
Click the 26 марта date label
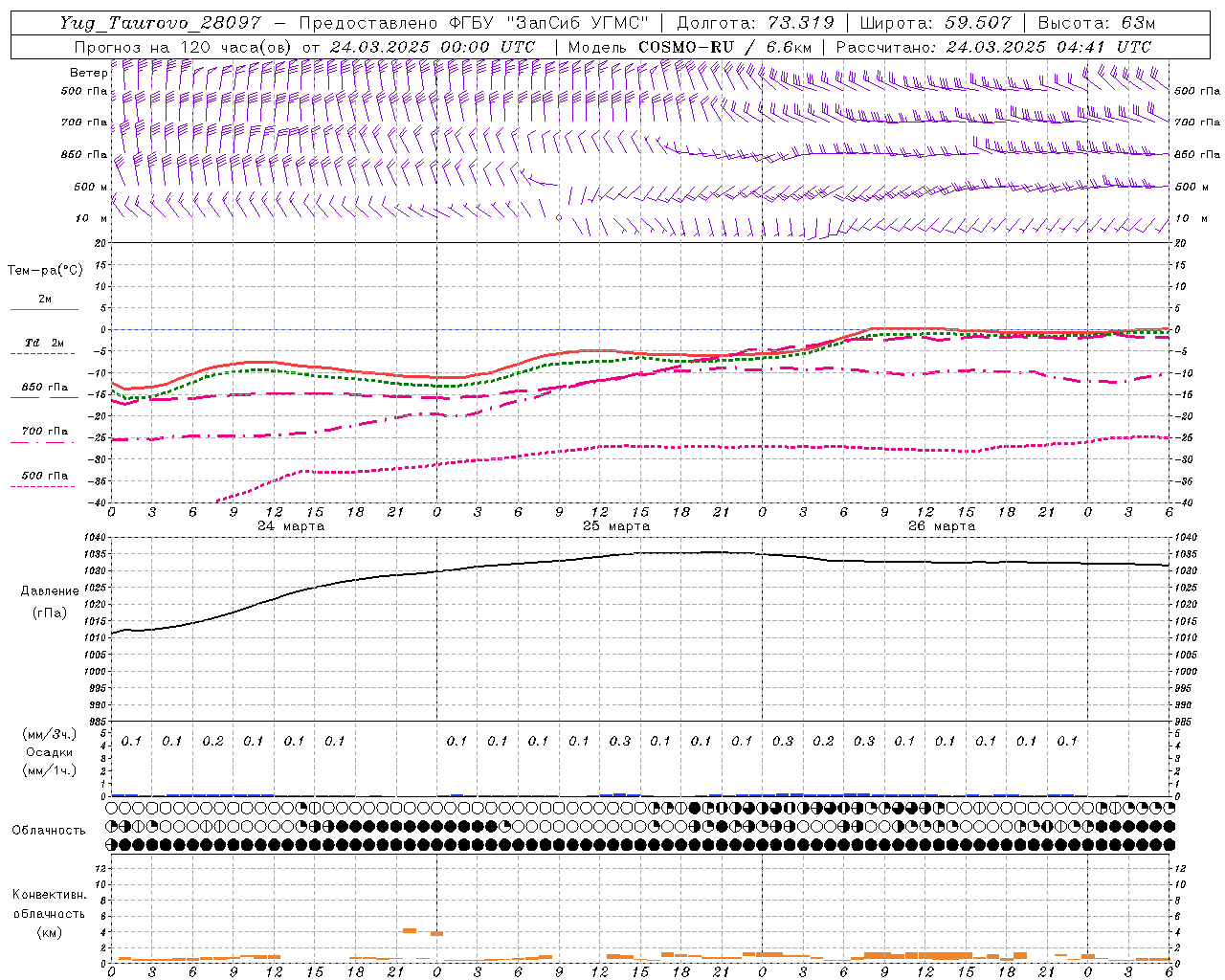pyautogui.click(x=942, y=526)
